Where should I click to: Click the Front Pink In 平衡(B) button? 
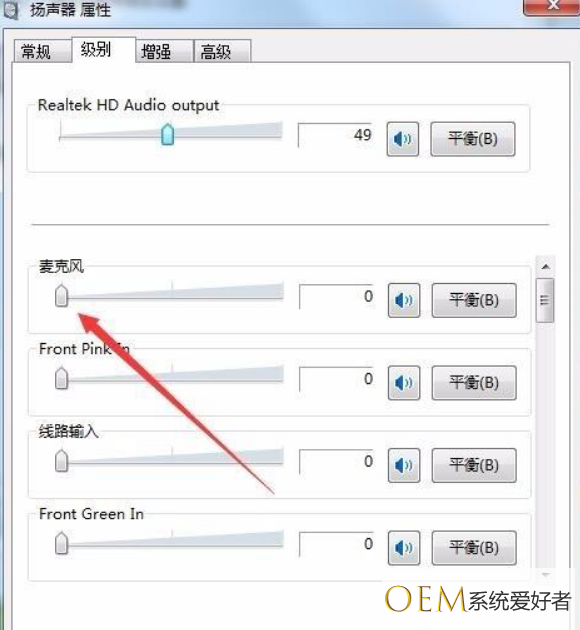click(474, 383)
